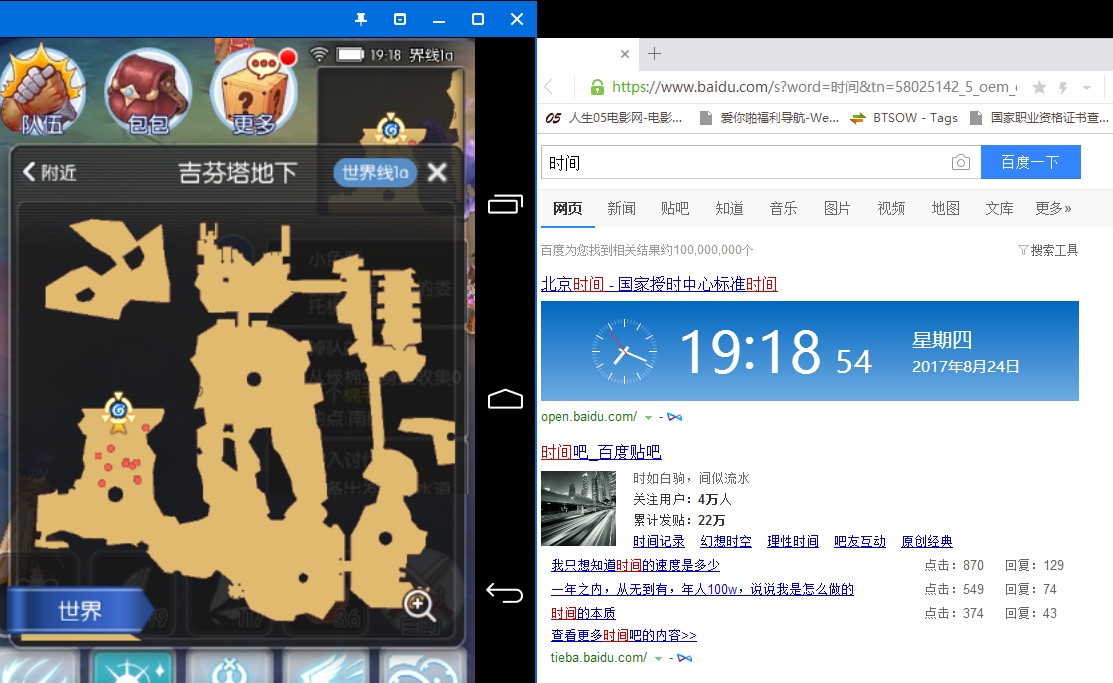Click the icon after open.baidu.com dropdown
This screenshot has height=683, width=1113.
click(674, 417)
